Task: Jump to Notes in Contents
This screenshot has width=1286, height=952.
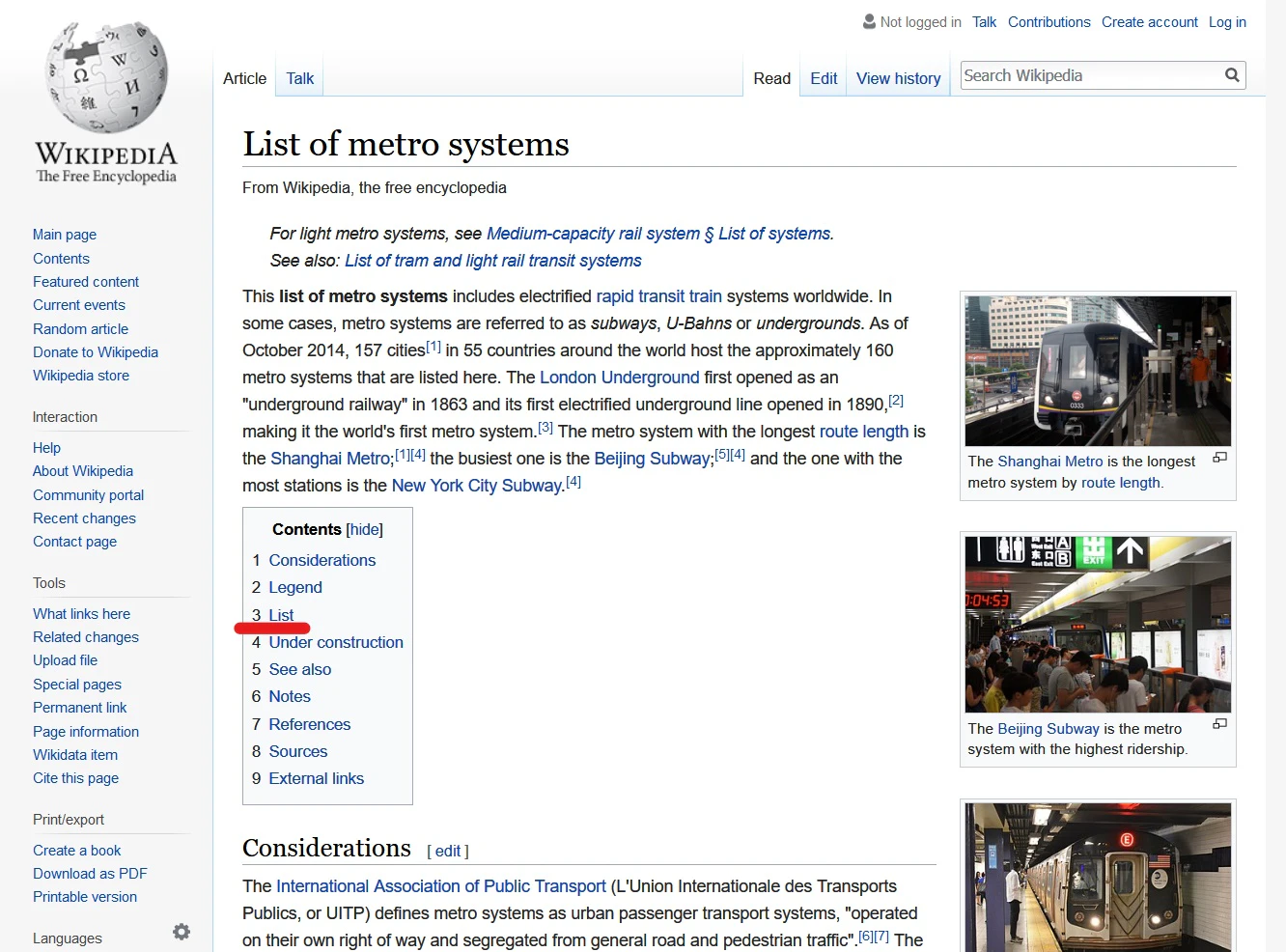Action: [x=290, y=696]
